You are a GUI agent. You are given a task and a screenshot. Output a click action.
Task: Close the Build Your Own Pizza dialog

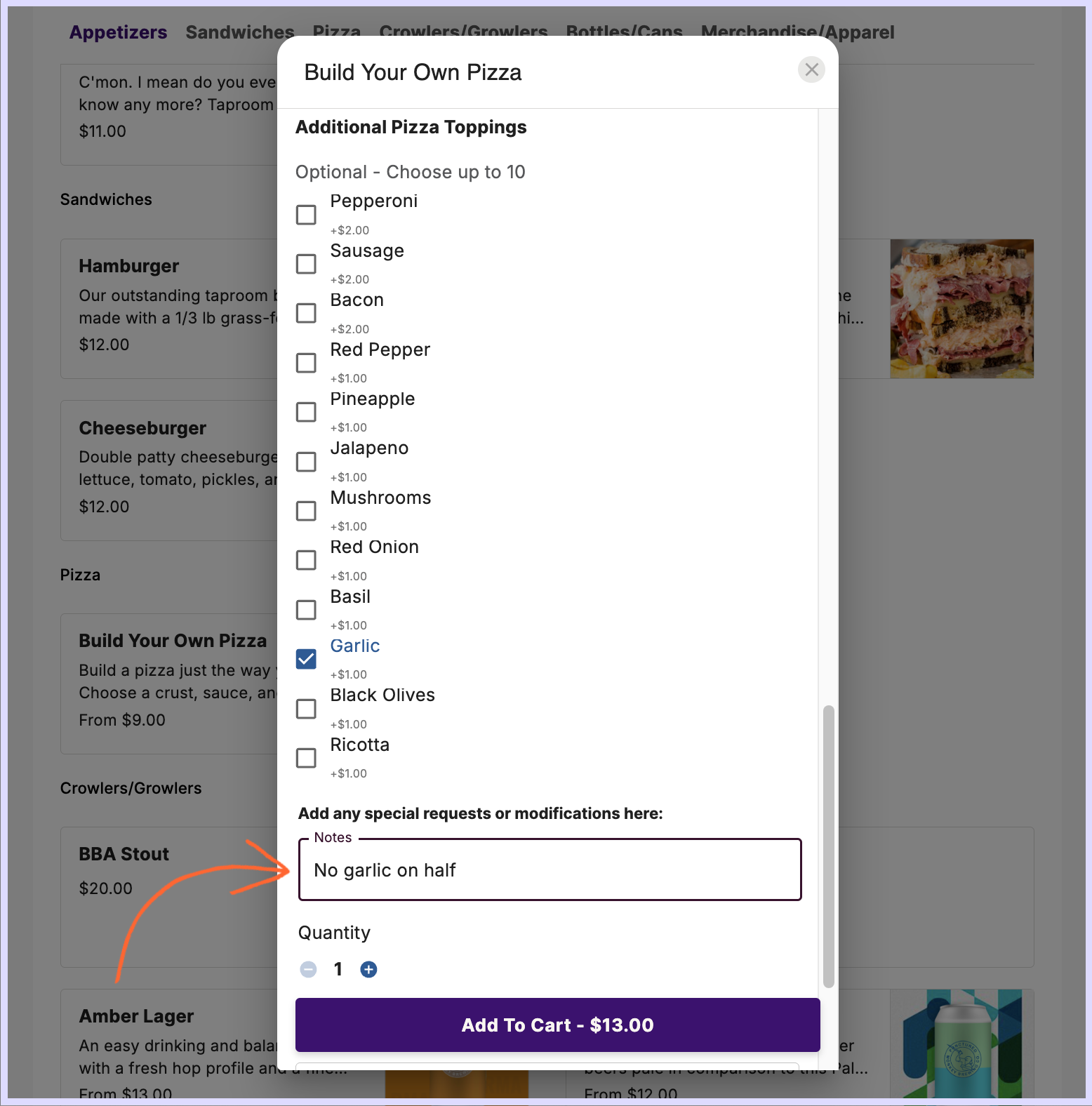coord(811,69)
